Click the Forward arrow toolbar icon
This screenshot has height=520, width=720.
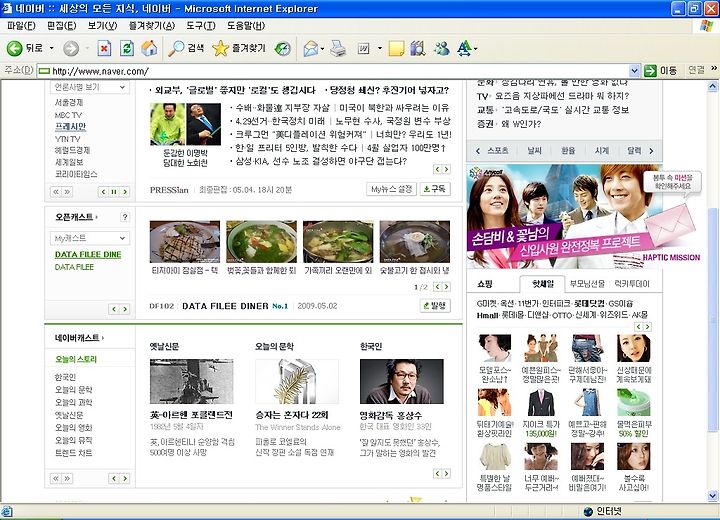[70, 48]
